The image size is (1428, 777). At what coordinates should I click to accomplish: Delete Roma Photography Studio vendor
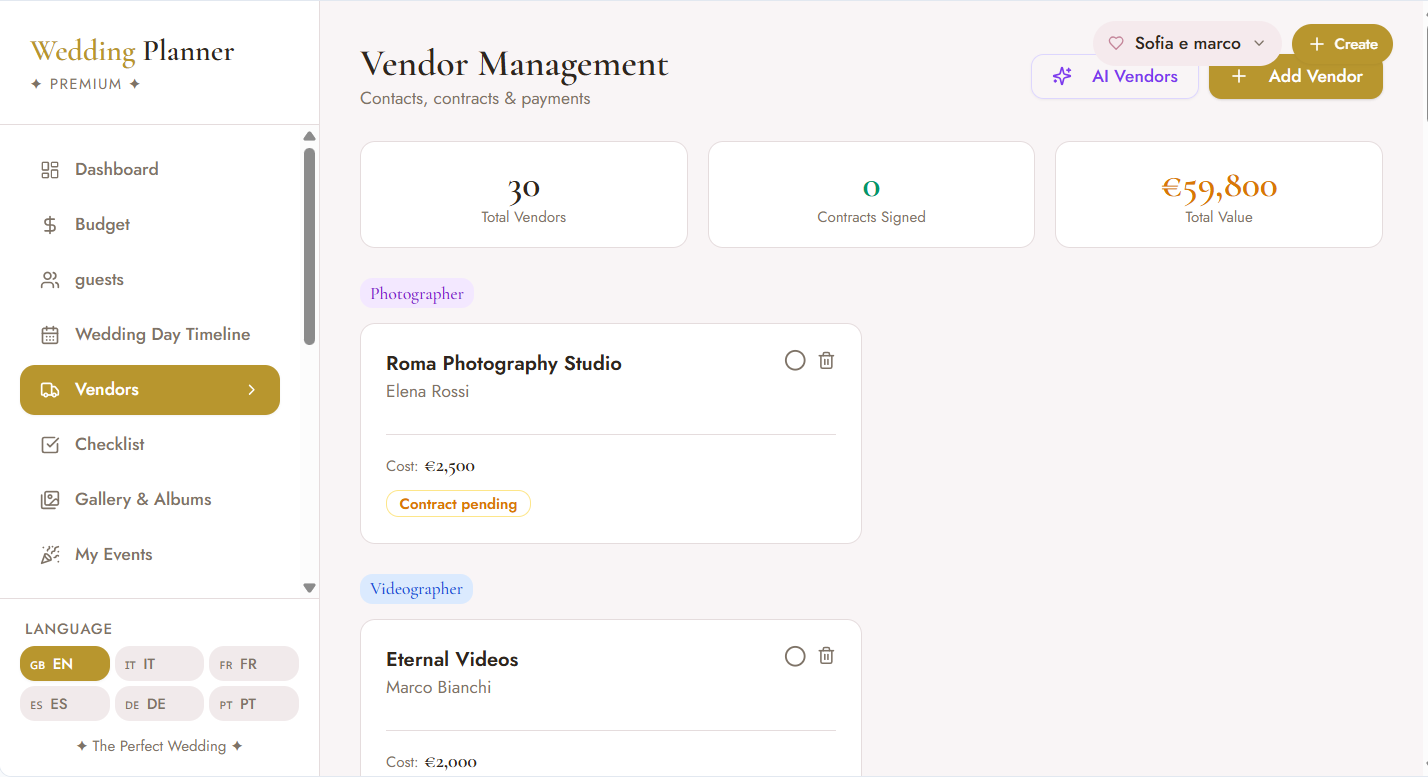(826, 361)
